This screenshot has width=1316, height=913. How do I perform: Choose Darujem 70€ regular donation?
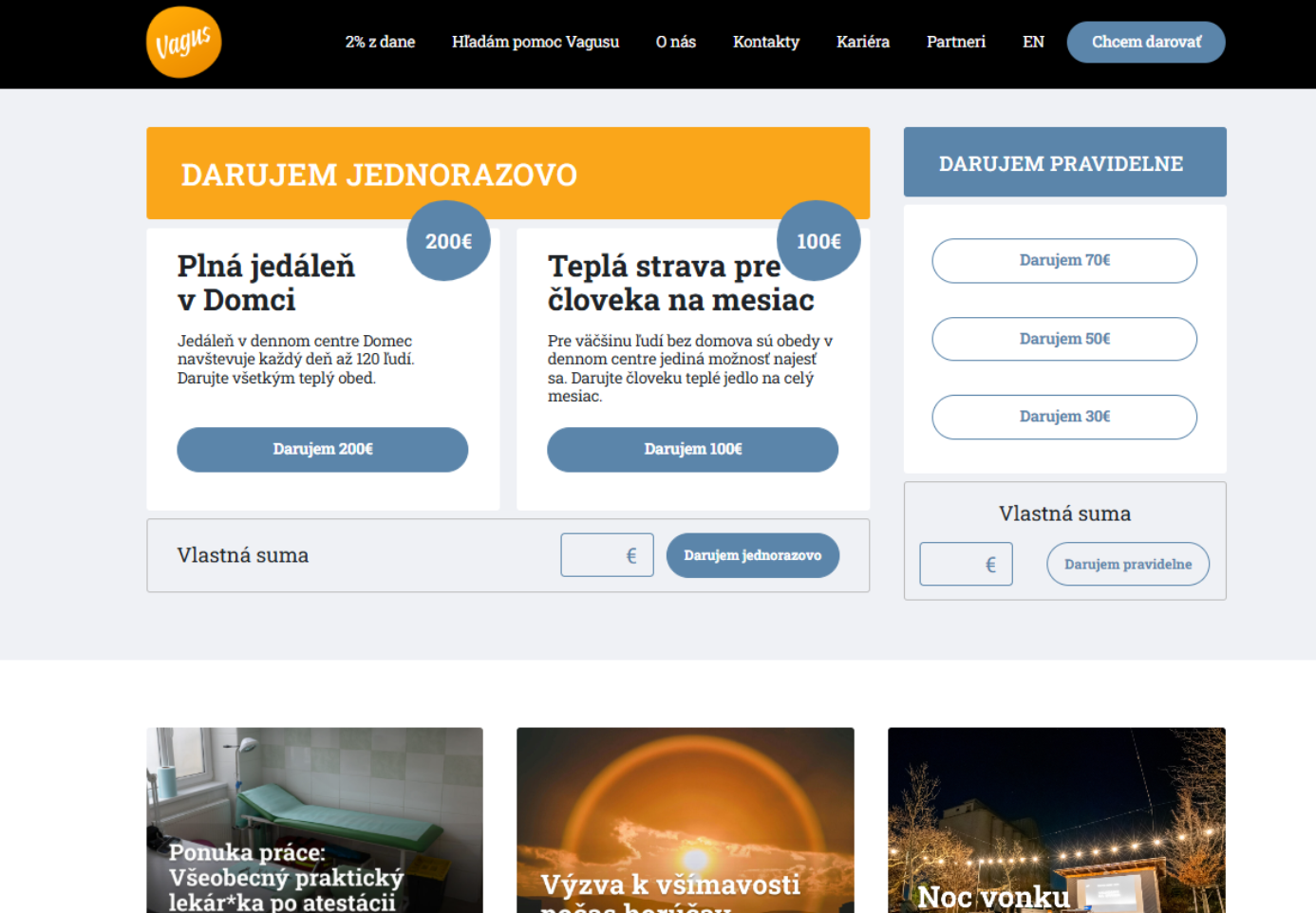click(x=1064, y=261)
